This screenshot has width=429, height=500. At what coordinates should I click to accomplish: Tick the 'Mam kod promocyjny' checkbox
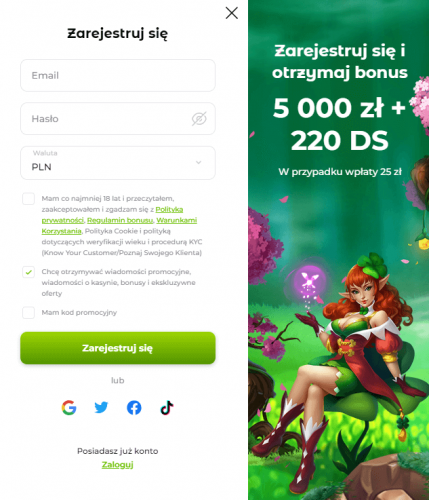point(28,313)
